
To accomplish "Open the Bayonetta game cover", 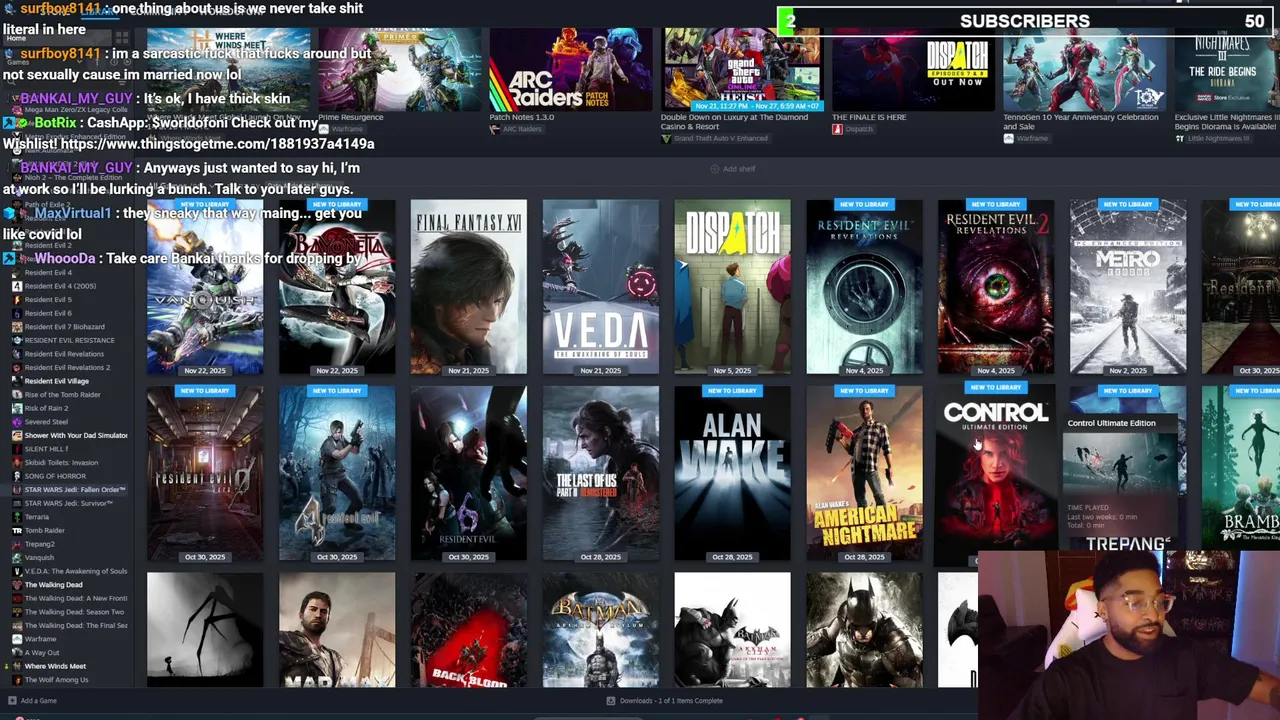I will (x=337, y=287).
